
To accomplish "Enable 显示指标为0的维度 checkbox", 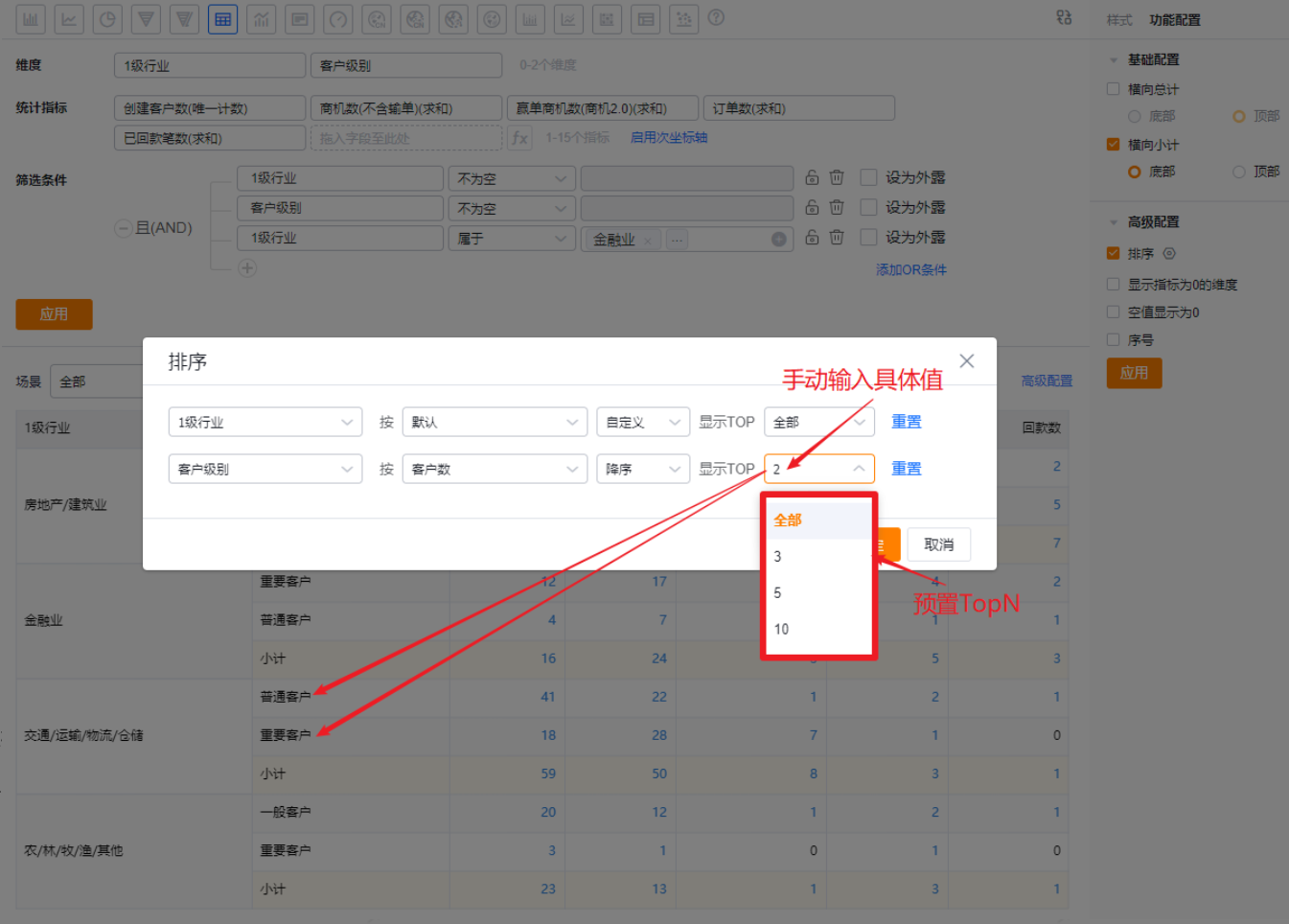I will pyautogui.click(x=1113, y=285).
